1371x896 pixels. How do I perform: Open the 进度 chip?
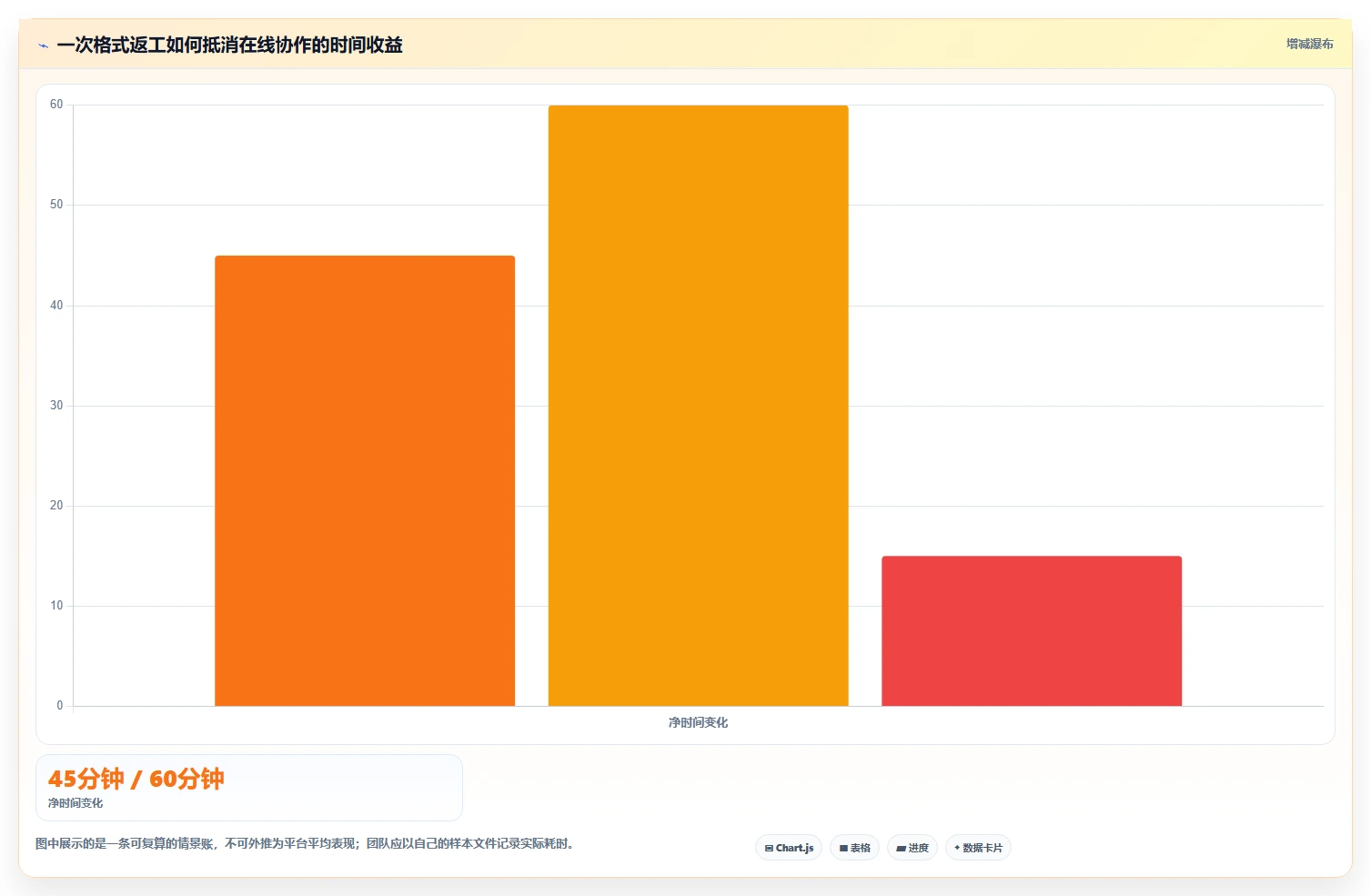point(912,848)
